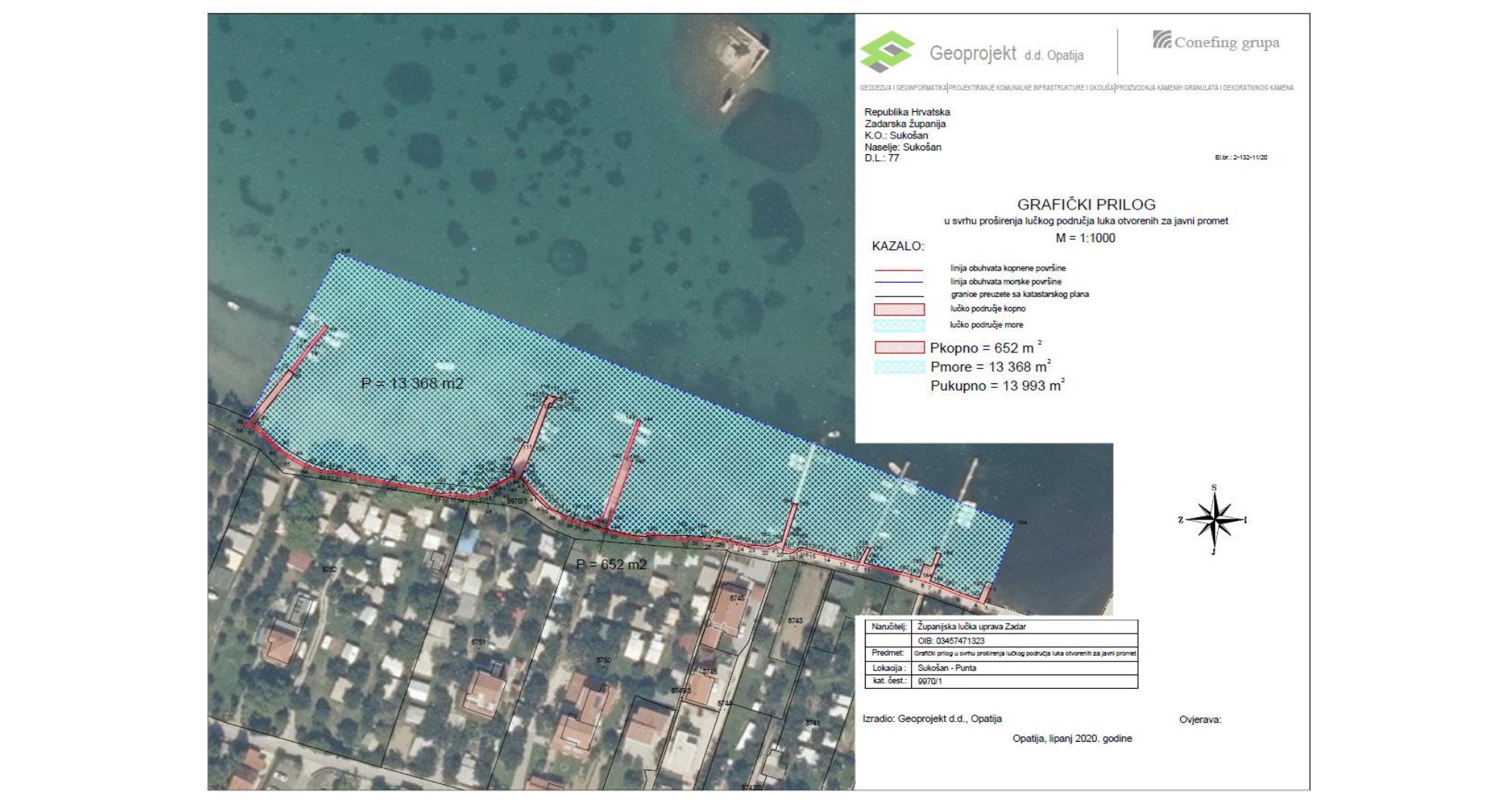Click the 'Pmore = 13 368 m' area value
The height and width of the screenshot is (803, 1512).
click(990, 366)
